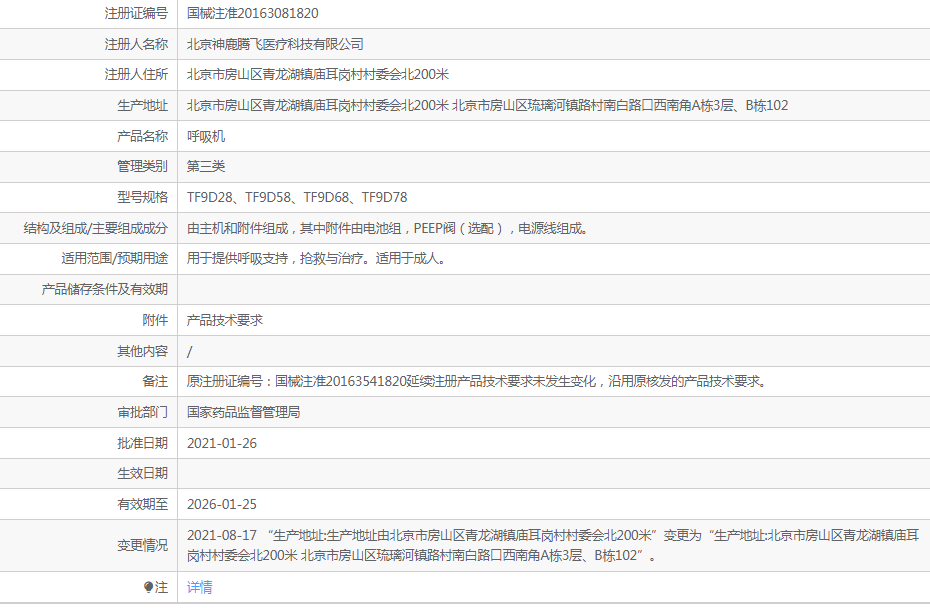Click the bulb icon beside 注
This screenshot has height=608, width=930.
(x=148, y=587)
